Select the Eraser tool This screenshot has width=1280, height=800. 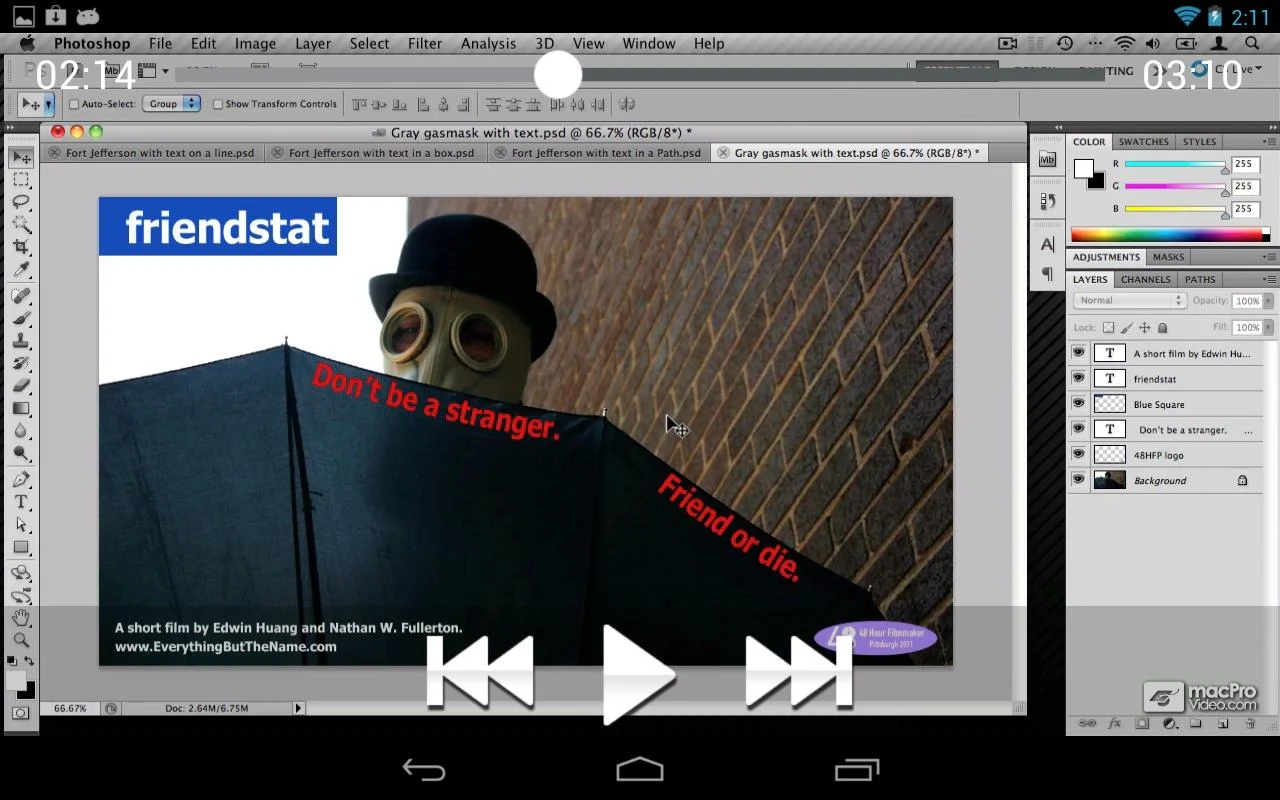tap(21, 385)
